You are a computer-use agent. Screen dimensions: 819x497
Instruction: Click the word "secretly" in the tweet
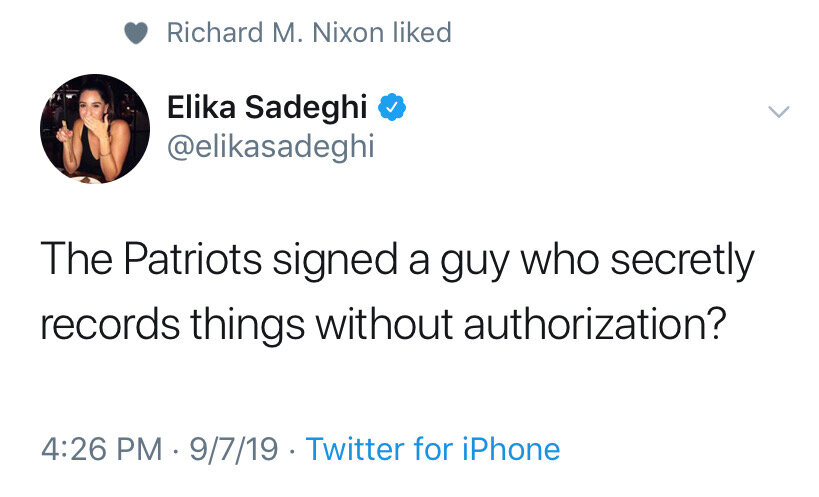683,261
